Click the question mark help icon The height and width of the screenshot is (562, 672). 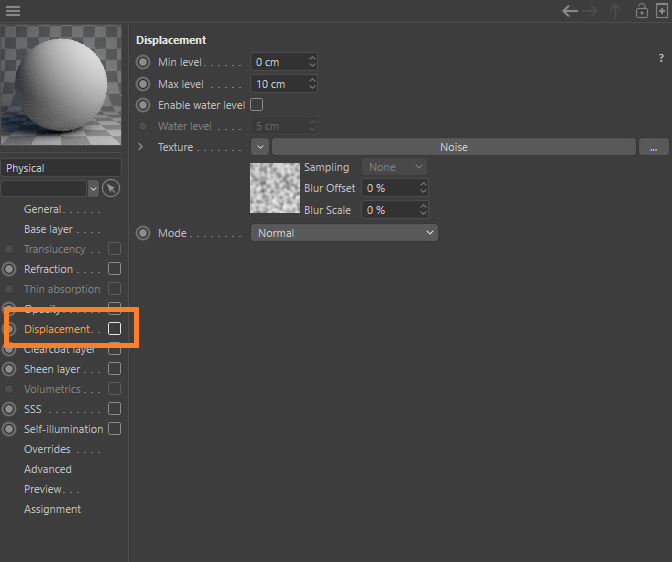661,59
